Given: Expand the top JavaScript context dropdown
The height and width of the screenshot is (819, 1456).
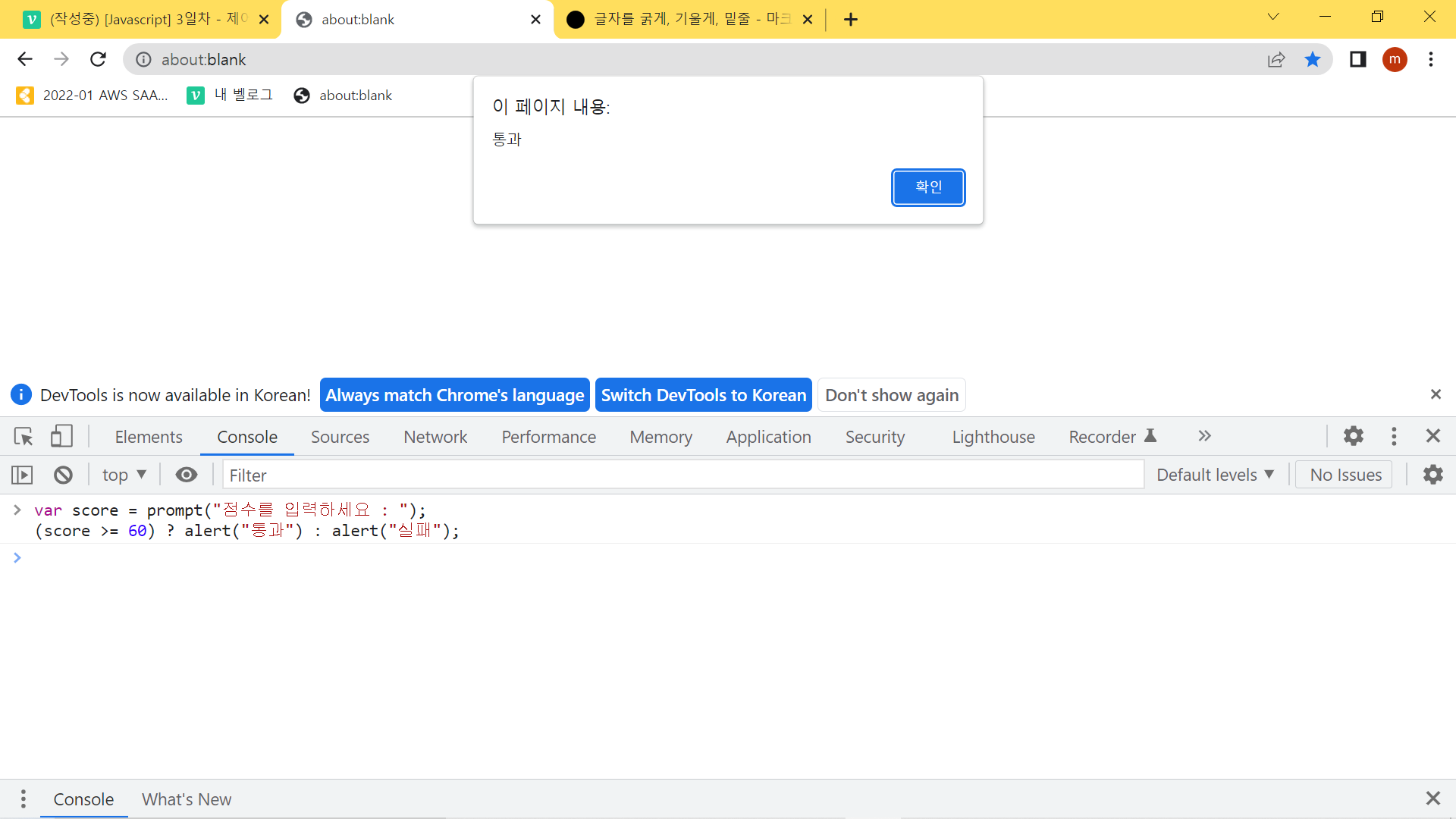Looking at the screenshot, I should 124,475.
